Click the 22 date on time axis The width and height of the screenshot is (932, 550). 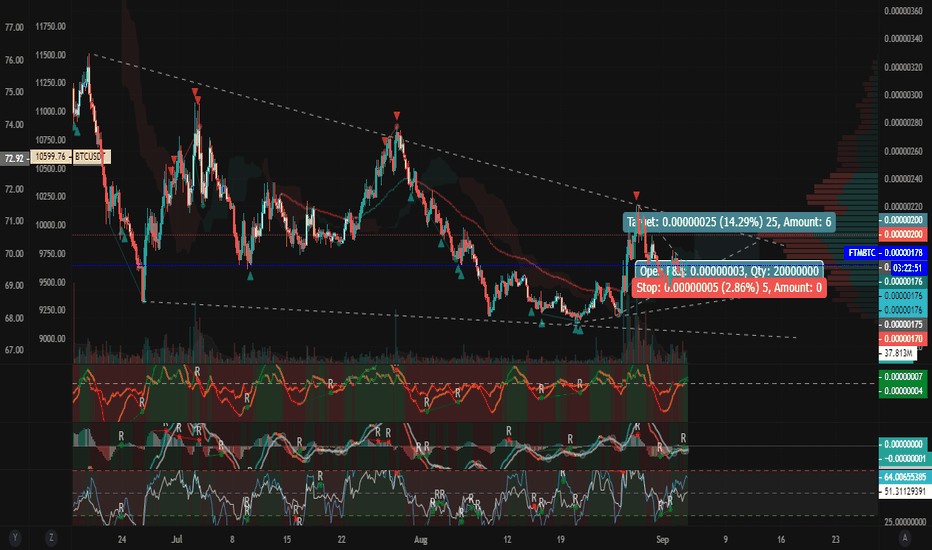341,539
